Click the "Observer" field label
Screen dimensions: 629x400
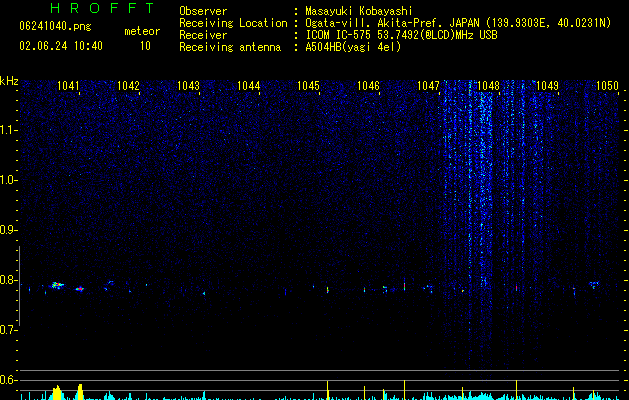click(203, 11)
